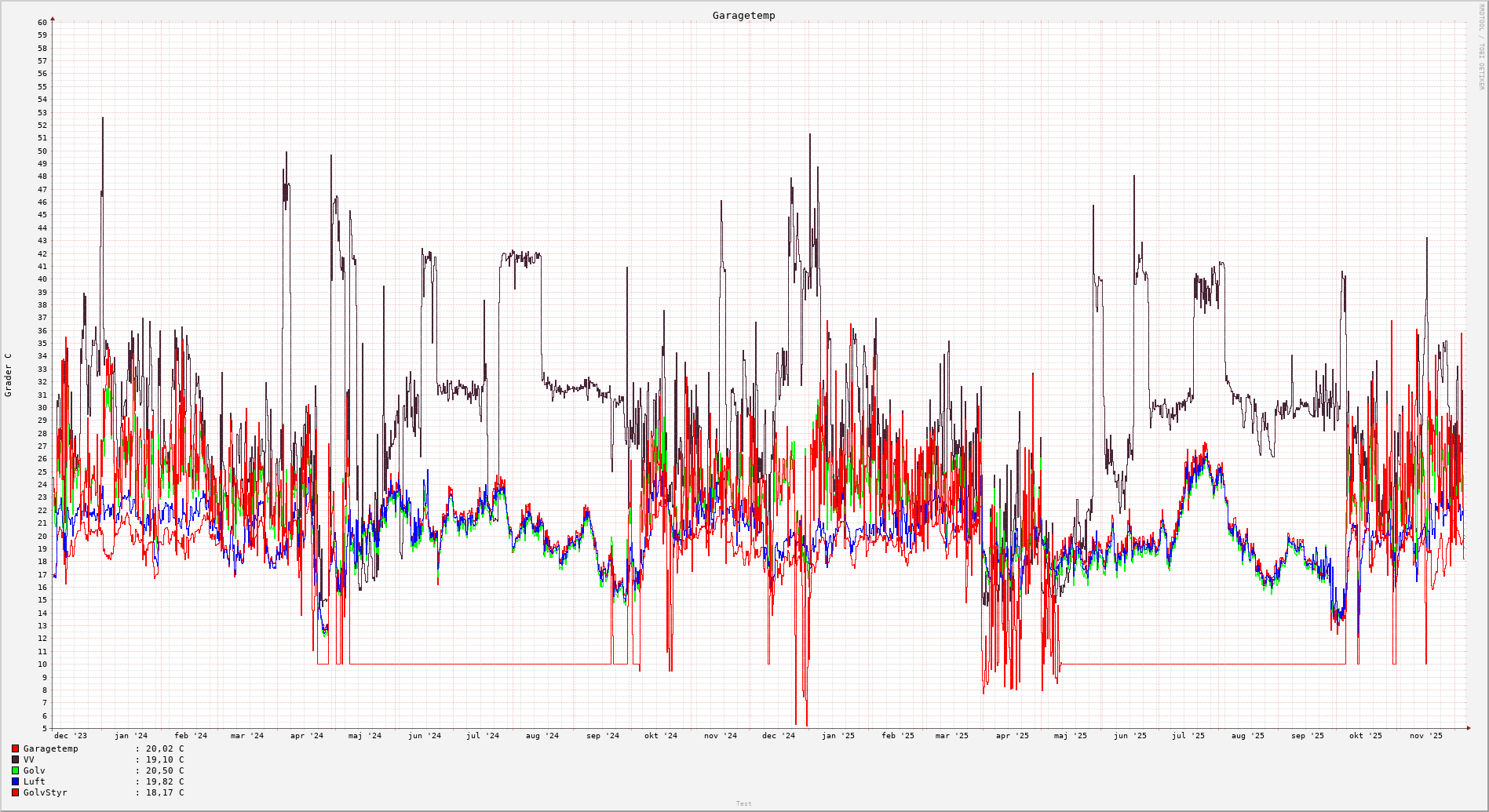Click the green Golv legend swatch
The height and width of the screenshot is (812, 1489).
click(x=15, y=770)
